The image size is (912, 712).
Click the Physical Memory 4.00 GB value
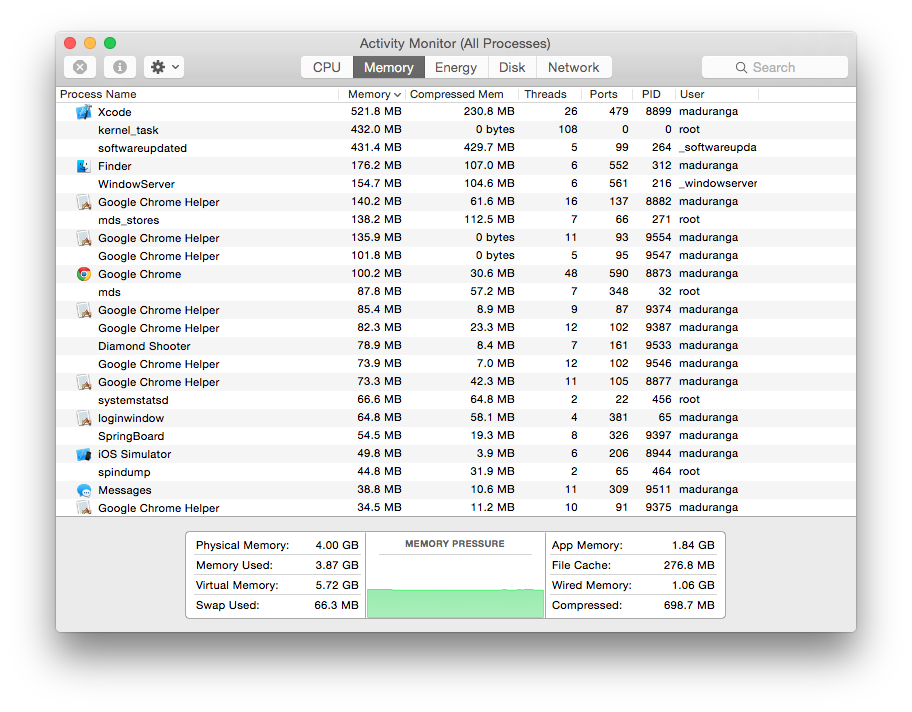tap(337, 545)
